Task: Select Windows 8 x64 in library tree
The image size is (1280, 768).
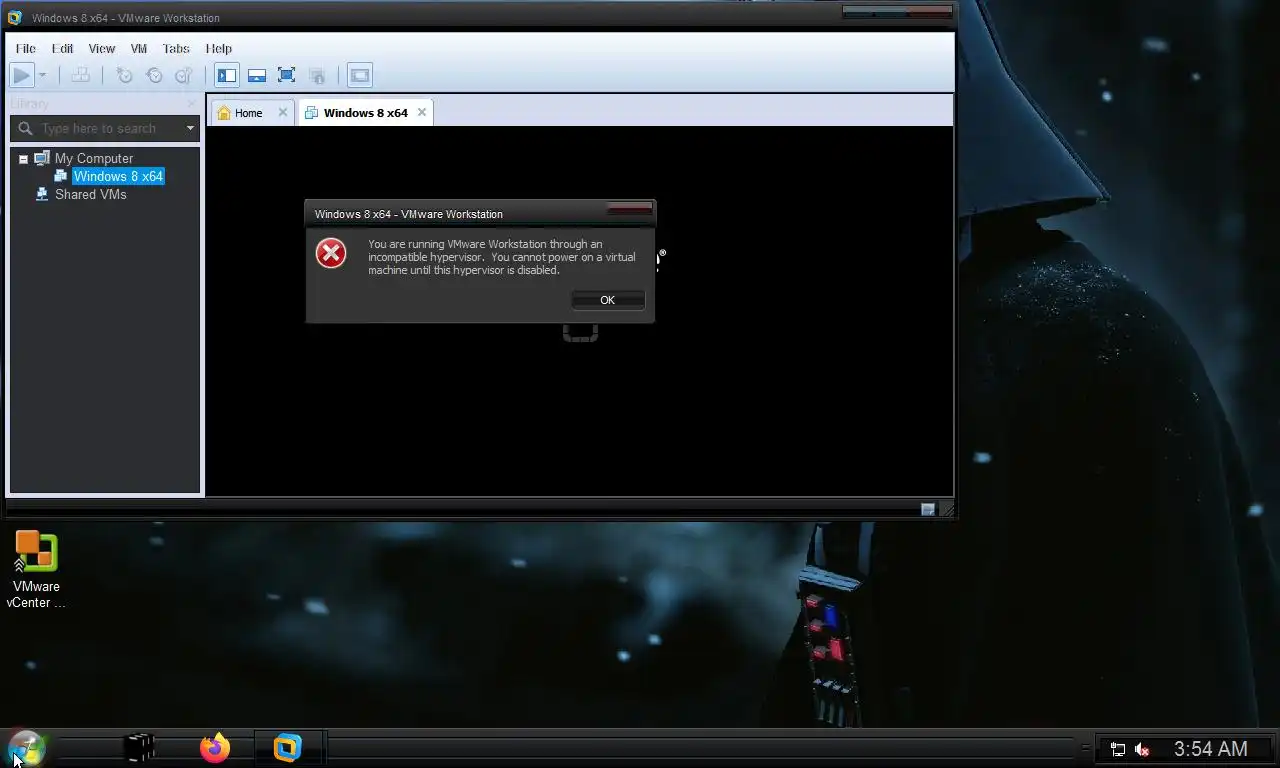Action: 118,176
